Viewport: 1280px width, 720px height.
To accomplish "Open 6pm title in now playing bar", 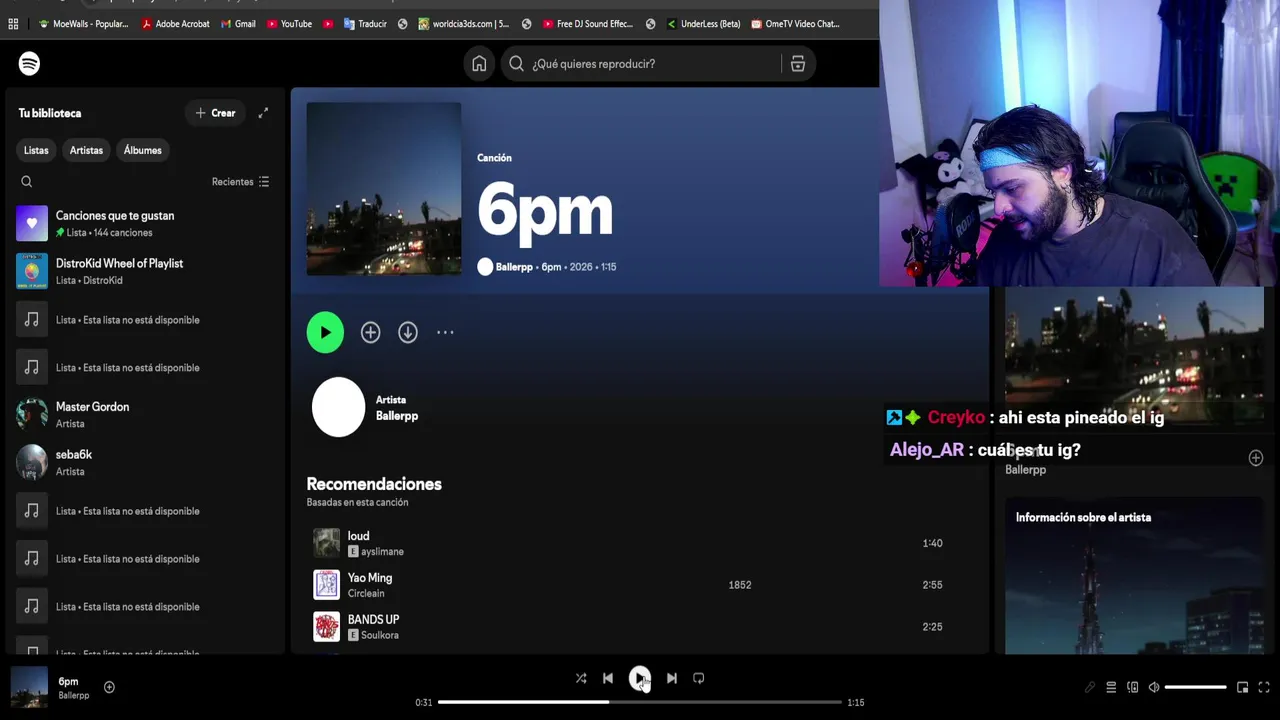I will (68, 682).
